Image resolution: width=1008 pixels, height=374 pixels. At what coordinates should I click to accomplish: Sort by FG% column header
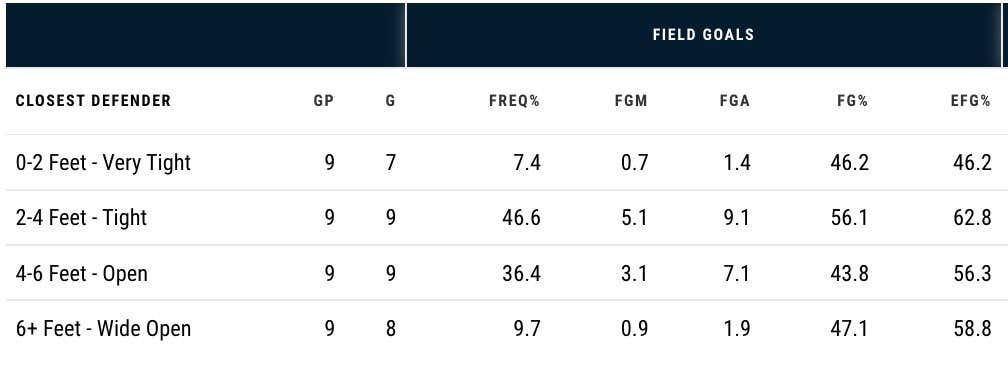(852, 101)
